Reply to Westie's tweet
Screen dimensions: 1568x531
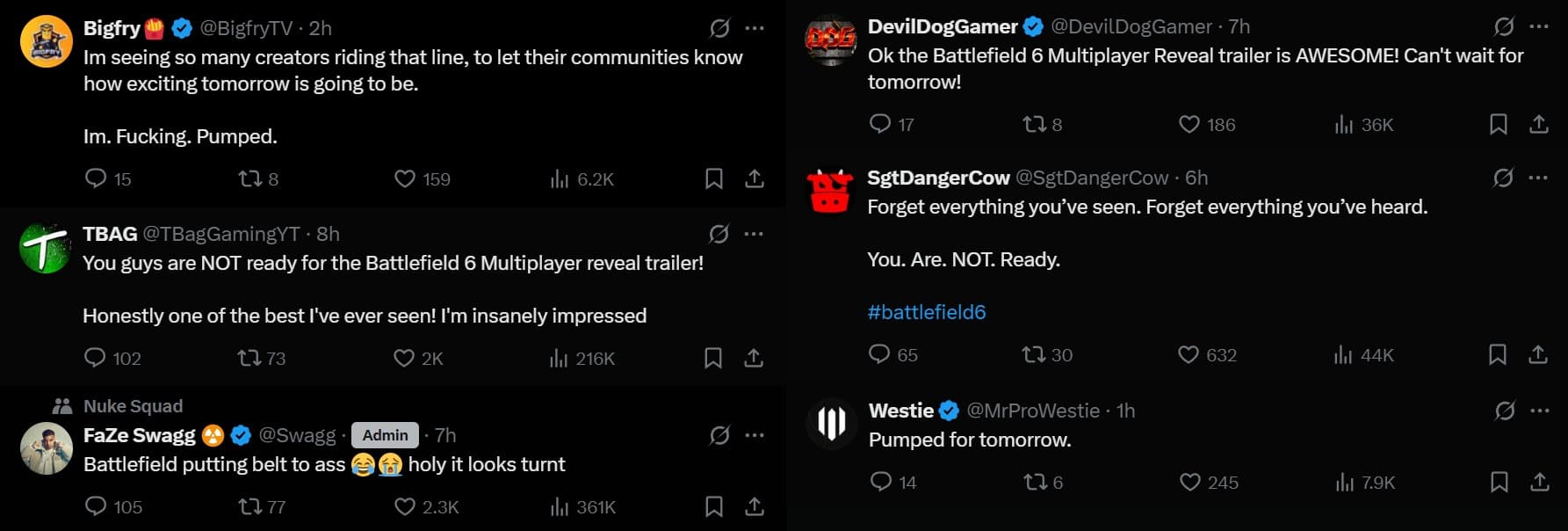pos(880,482)
